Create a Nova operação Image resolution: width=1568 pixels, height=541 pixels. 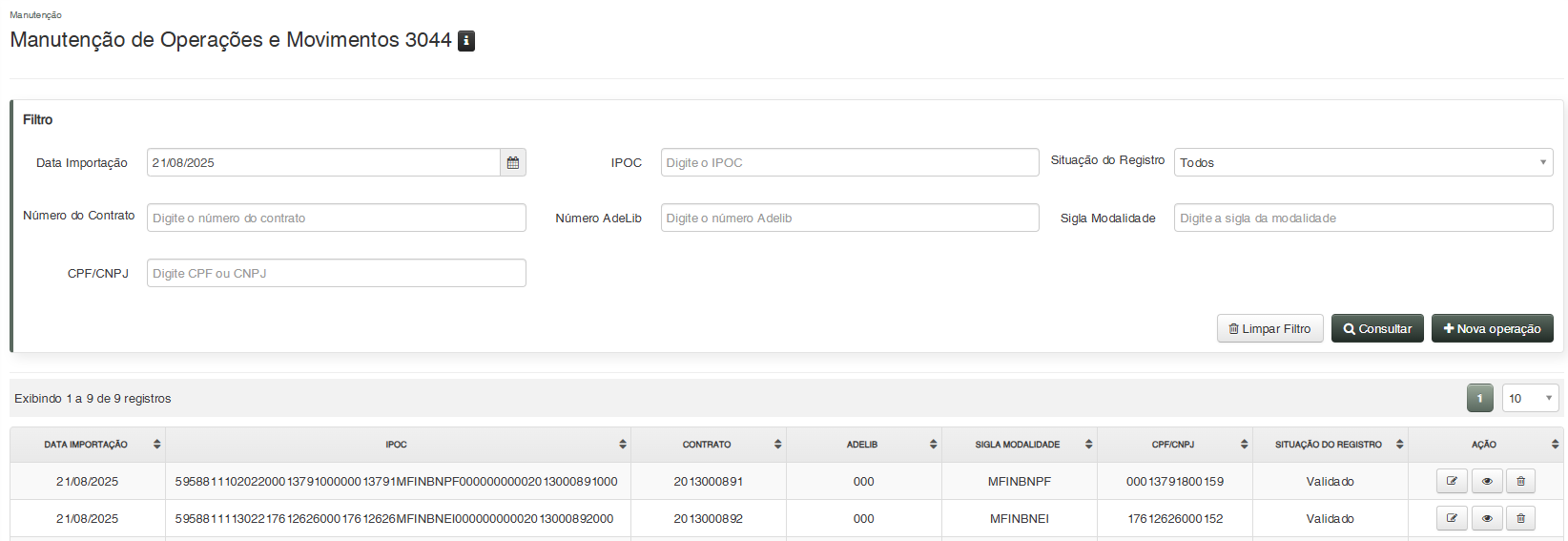[1492, 329]
